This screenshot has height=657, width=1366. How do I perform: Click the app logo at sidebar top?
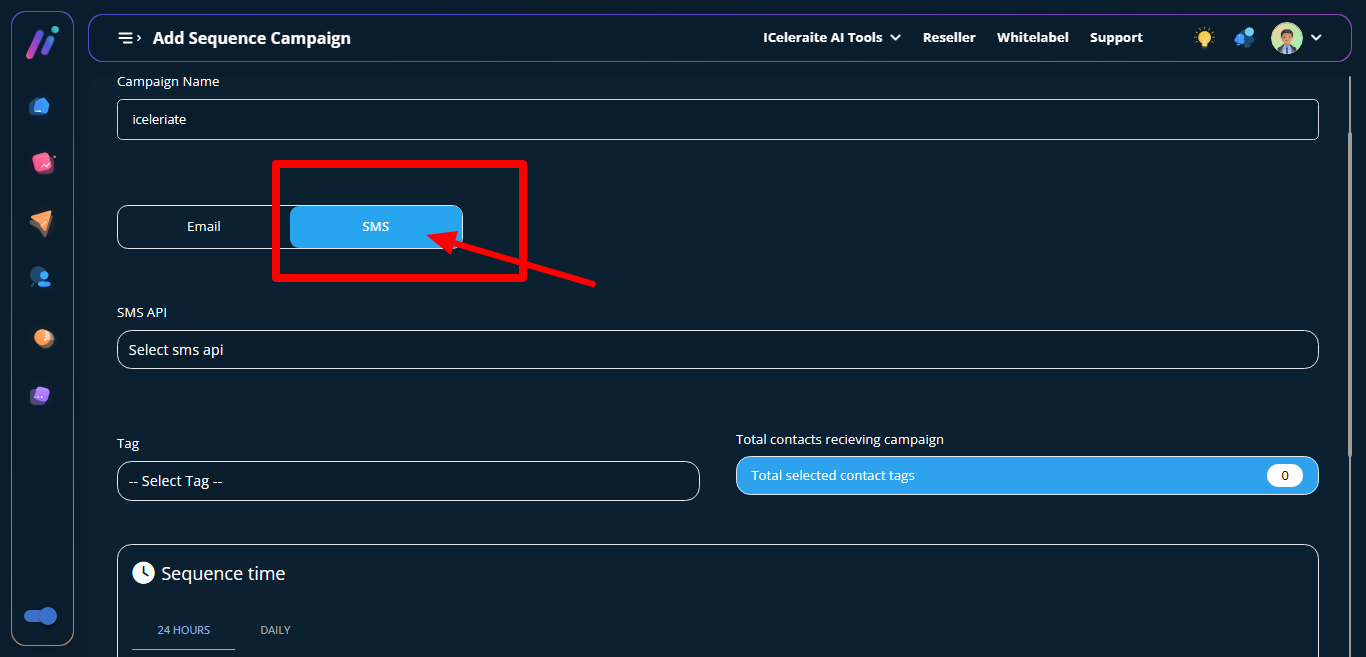(41, 42)
